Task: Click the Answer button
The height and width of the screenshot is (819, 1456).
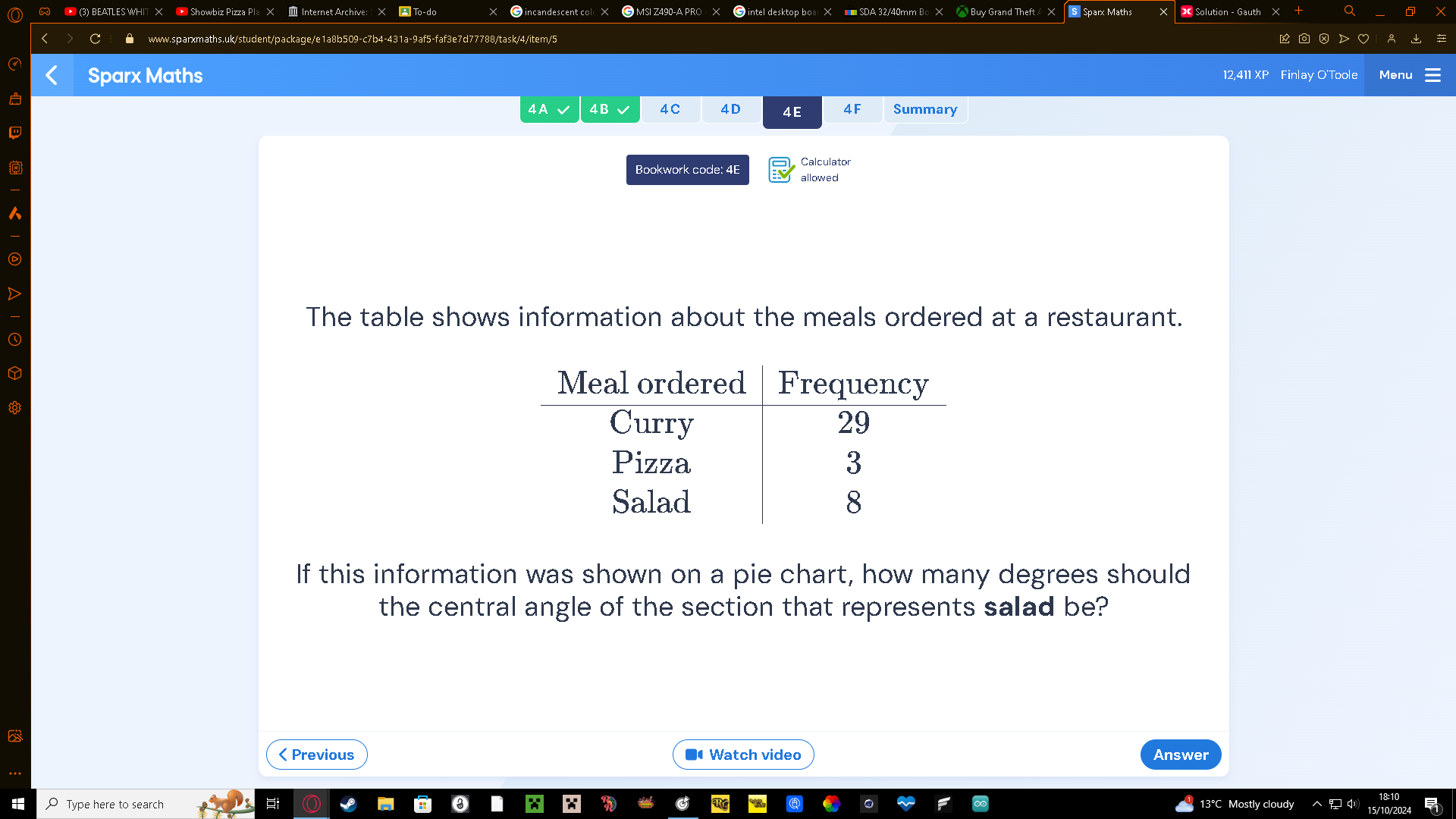Action: pyautogui.click(x=1181, y=754)
